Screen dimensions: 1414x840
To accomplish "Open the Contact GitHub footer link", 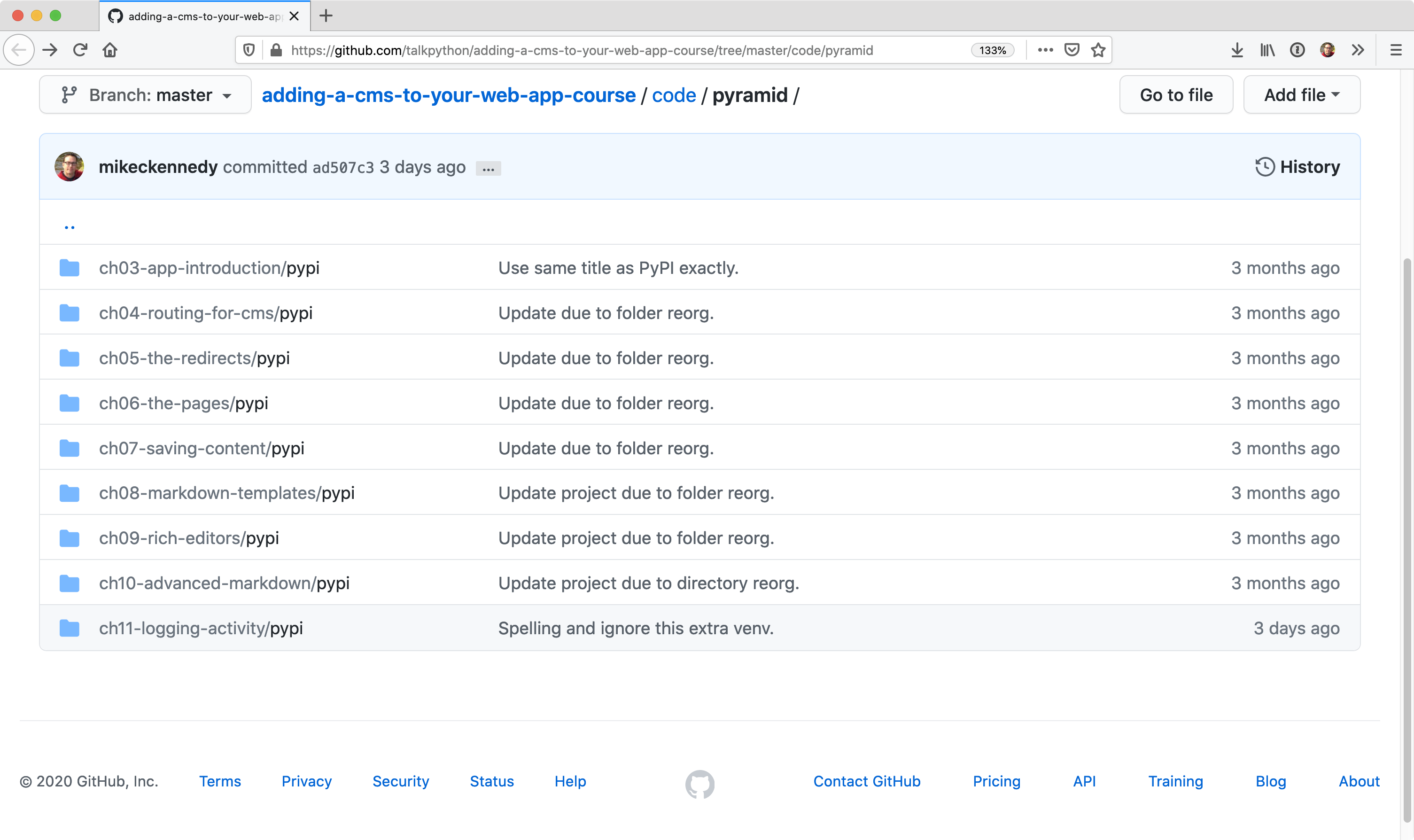I will [x=867, y=782].
